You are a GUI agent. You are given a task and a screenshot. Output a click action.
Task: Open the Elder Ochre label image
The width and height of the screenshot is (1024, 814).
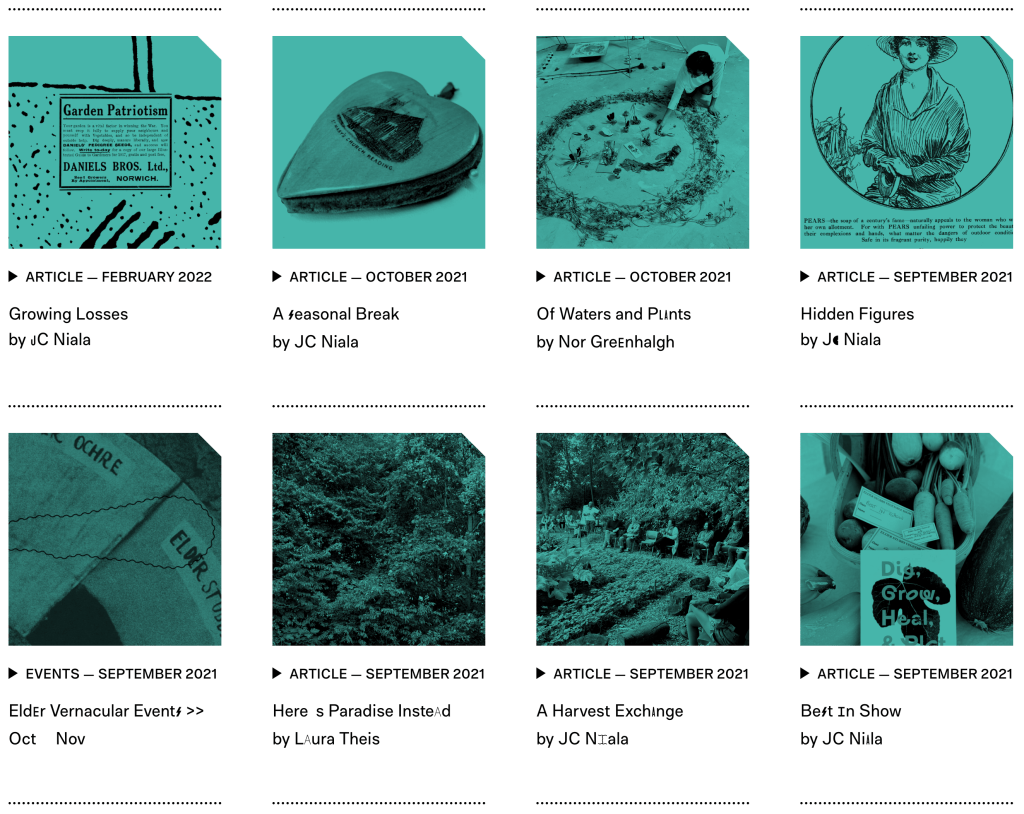tap(115, 539)
